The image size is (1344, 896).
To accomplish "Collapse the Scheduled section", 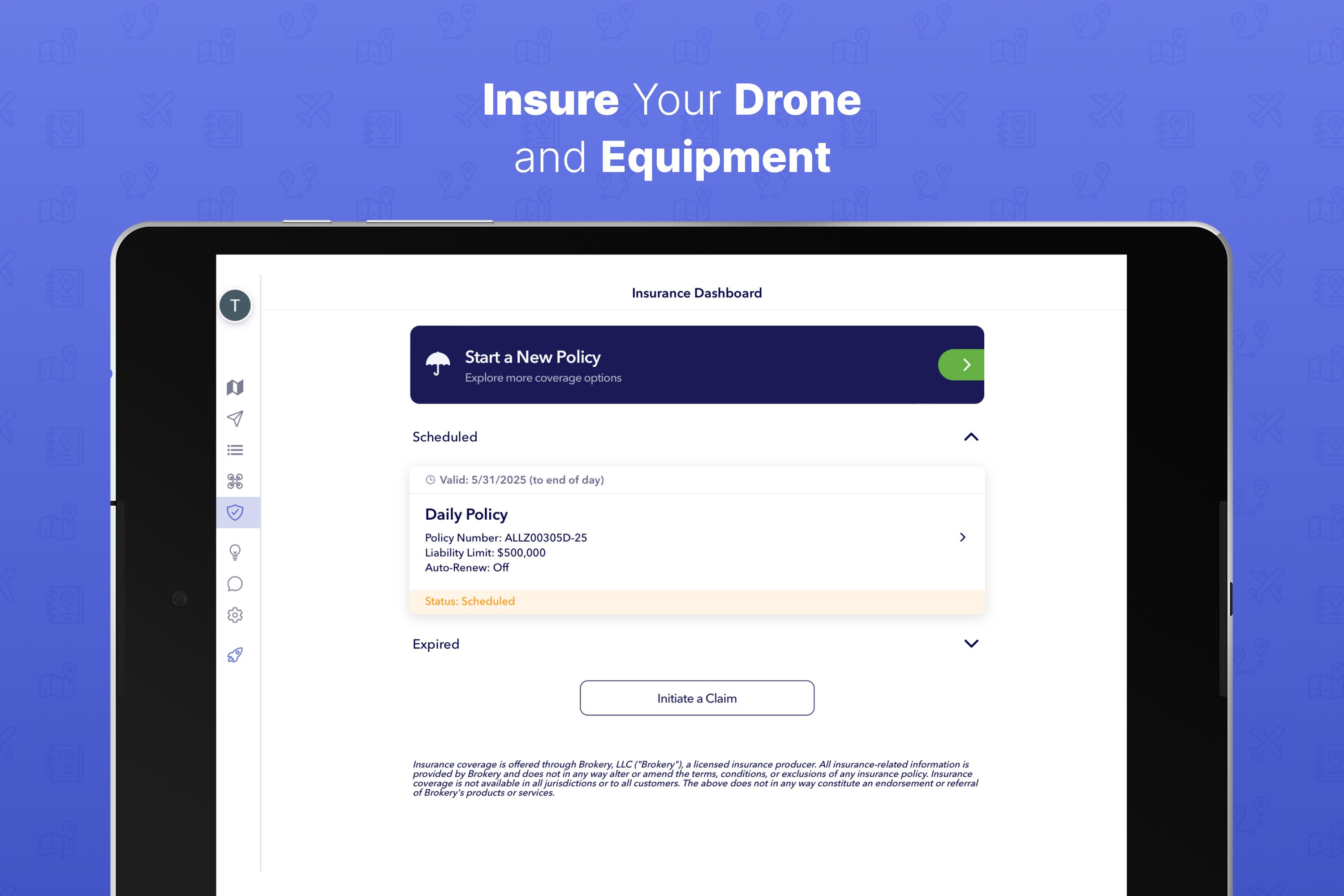I will [971, 437].
